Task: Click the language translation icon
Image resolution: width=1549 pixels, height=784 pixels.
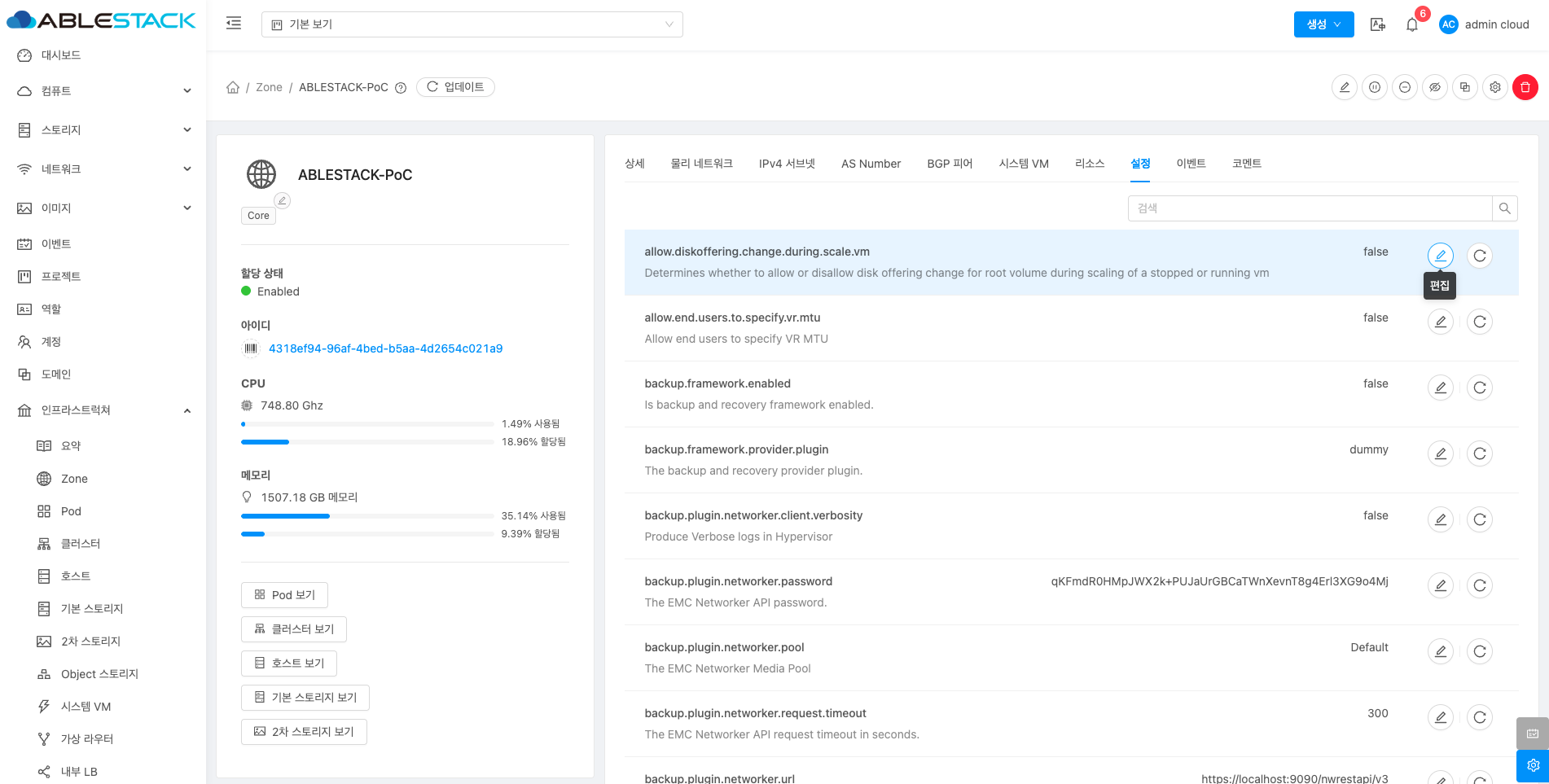Action: [1377, 24]
